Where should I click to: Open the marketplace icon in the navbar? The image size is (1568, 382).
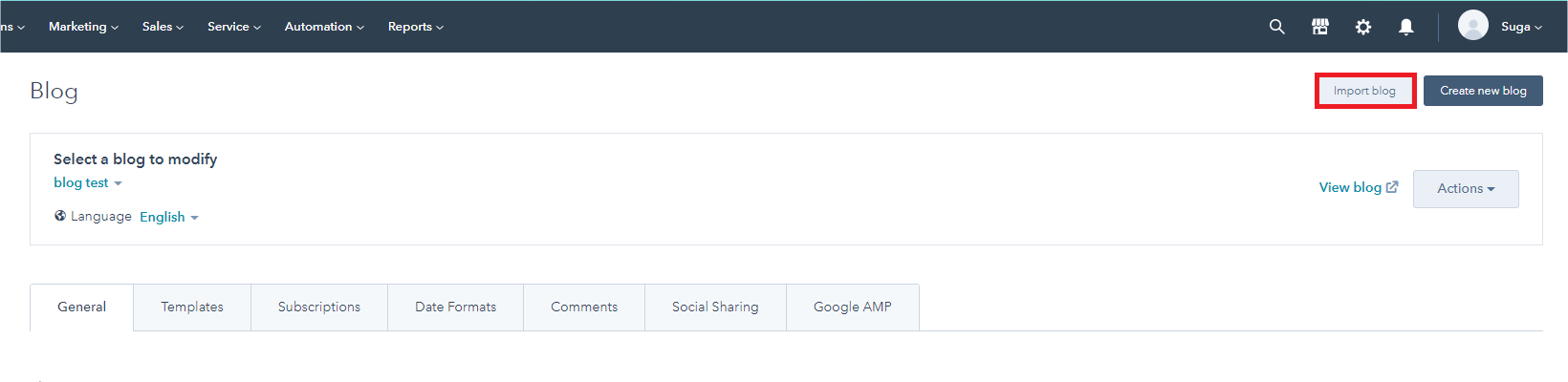(1320, 27)
